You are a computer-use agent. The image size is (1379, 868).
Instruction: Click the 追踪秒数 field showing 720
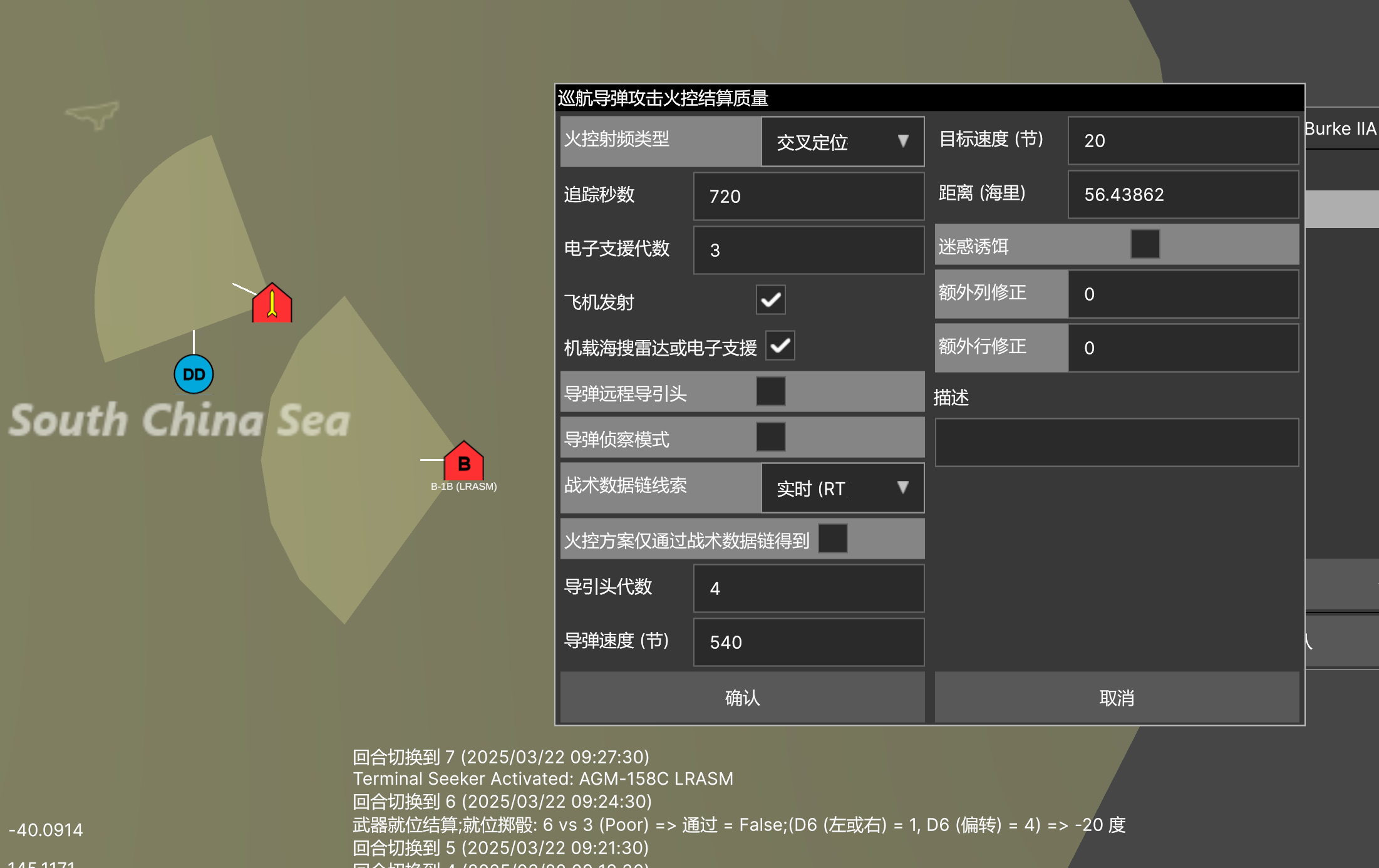click(808, 196)
